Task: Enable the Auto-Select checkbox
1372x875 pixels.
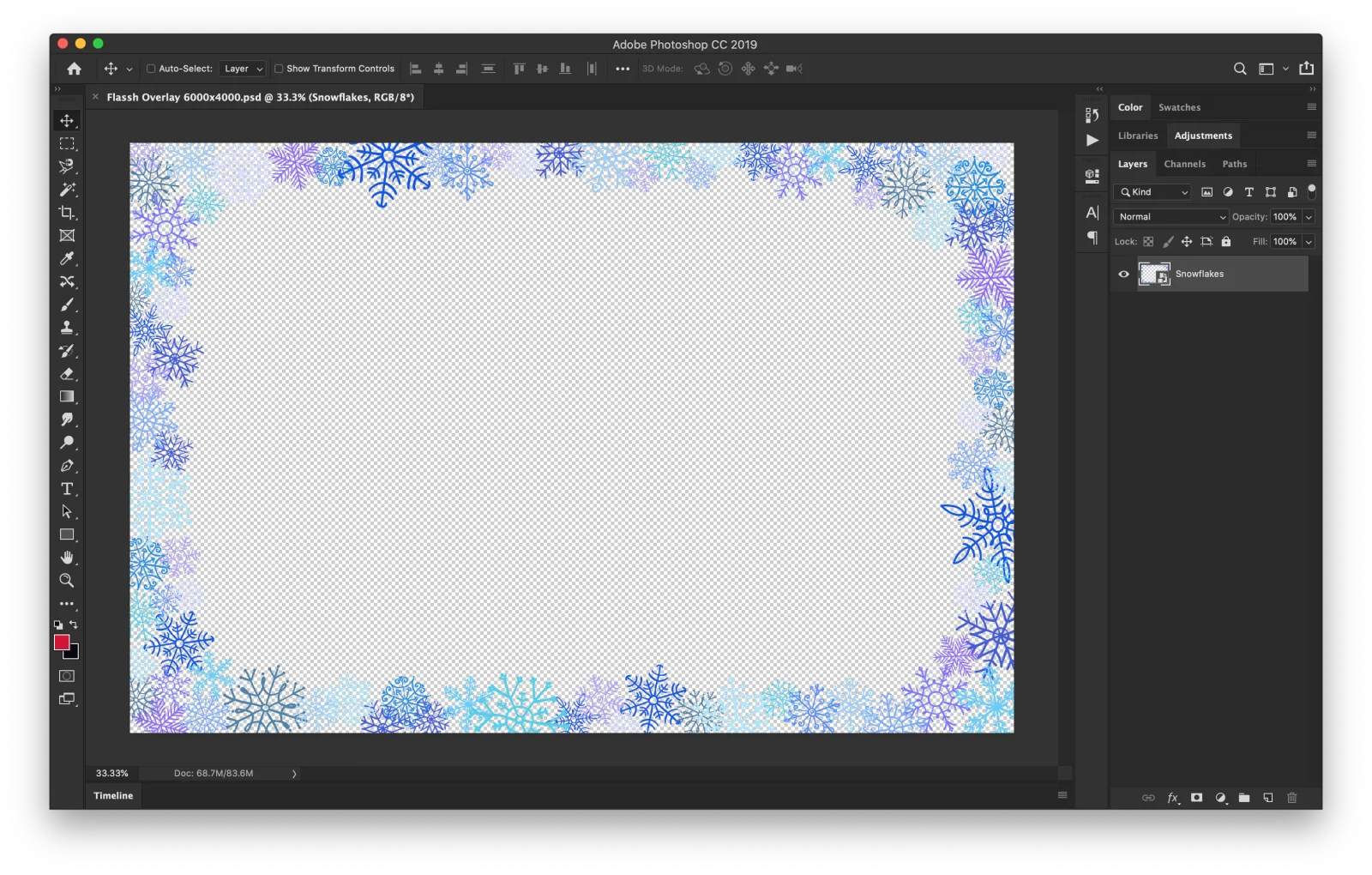Action: [x=151, y=69]
